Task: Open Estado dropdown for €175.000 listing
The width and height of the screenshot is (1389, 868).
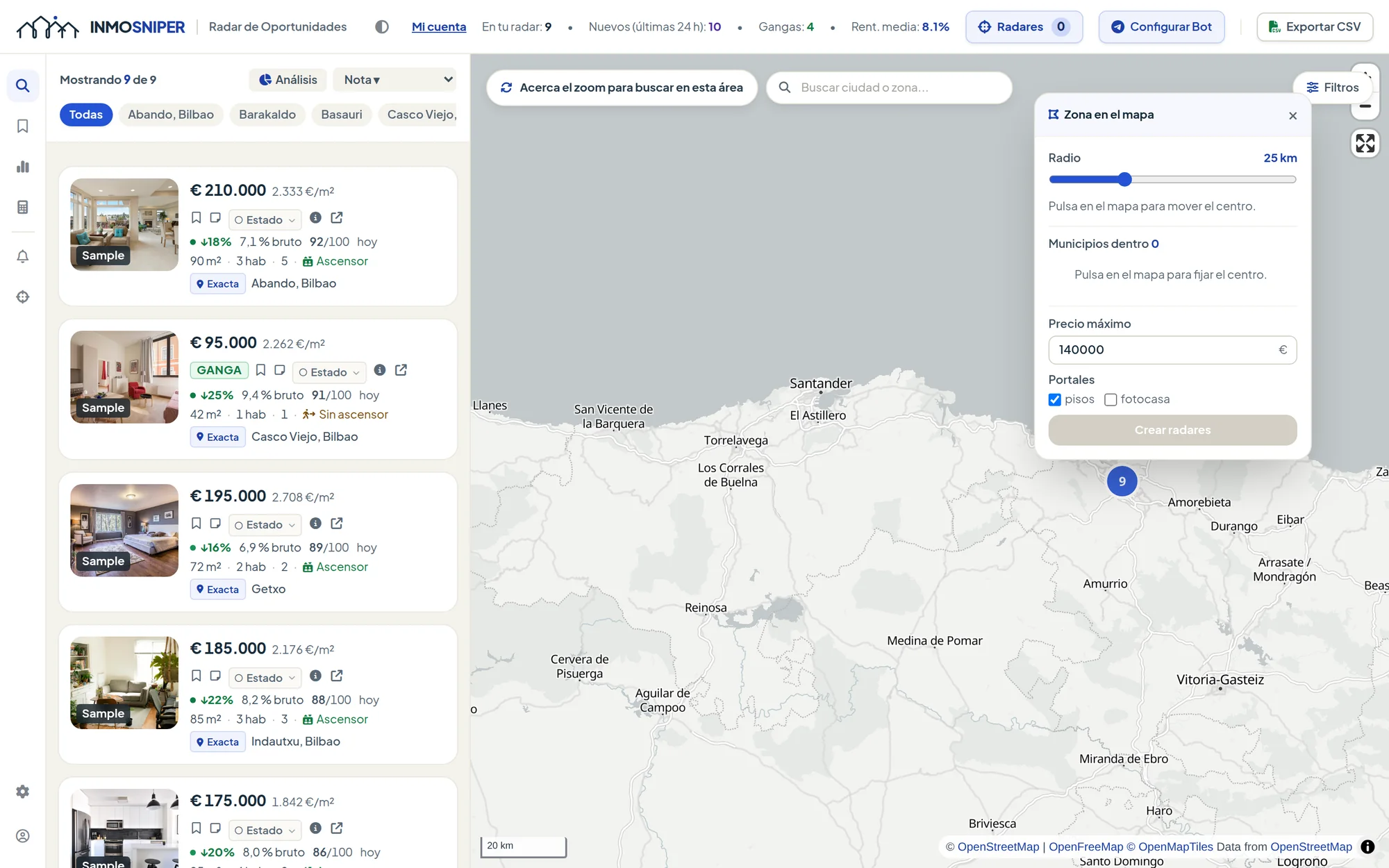Action: tap(265, 831)
